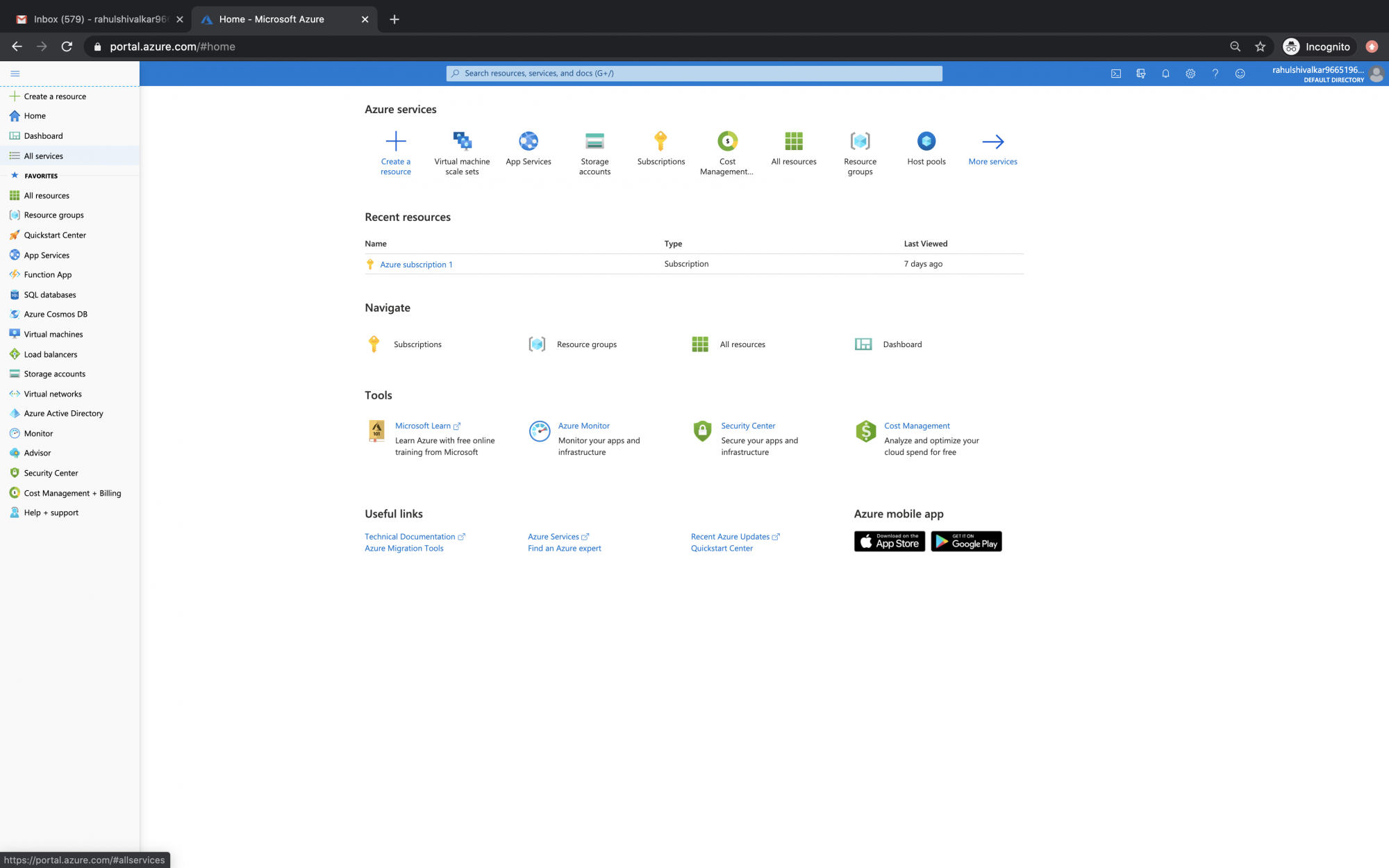
Task: Open Technical Documentation under Useful links
Action: pos(410,536)
